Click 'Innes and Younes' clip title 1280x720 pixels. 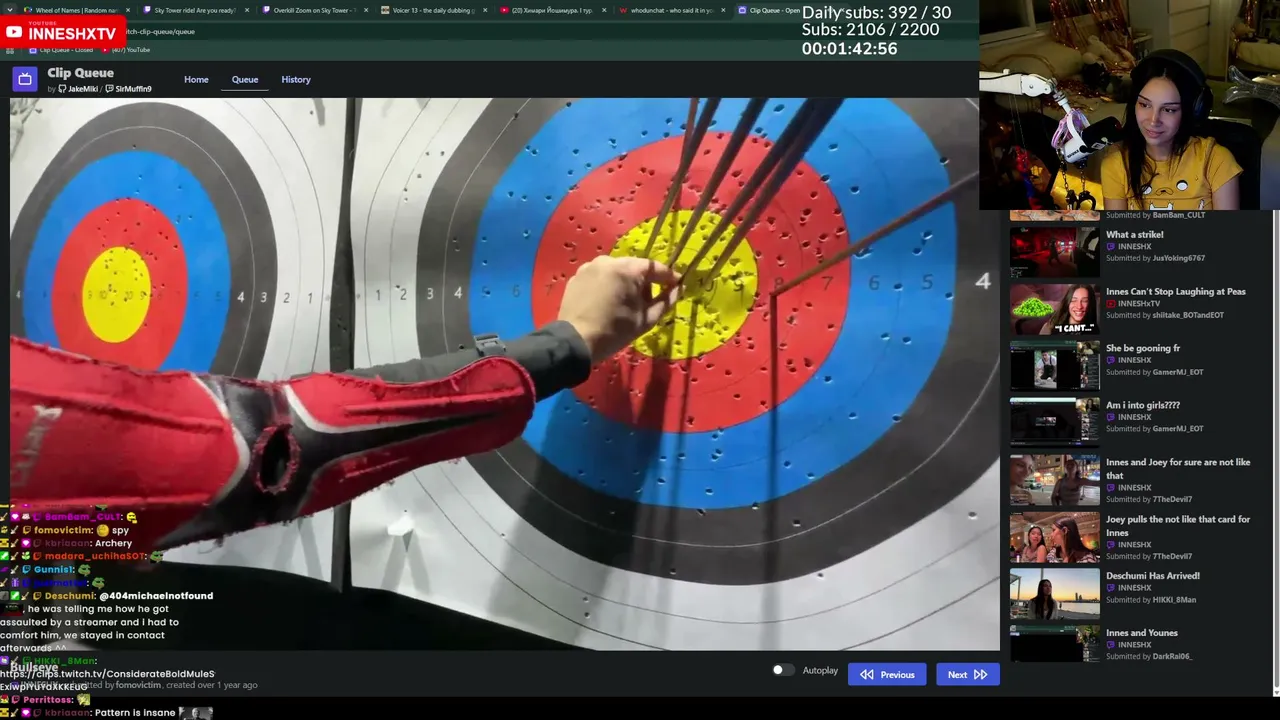(x=1142, y=633)
